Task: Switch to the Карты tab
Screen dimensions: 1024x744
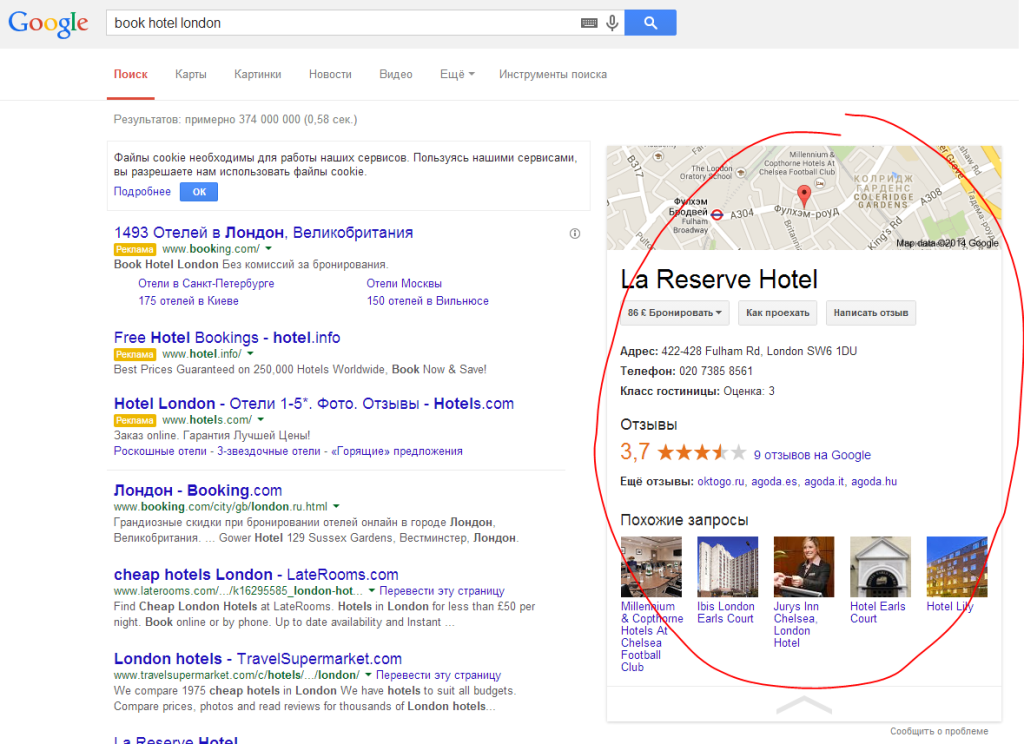Action: tap(191, 74)
